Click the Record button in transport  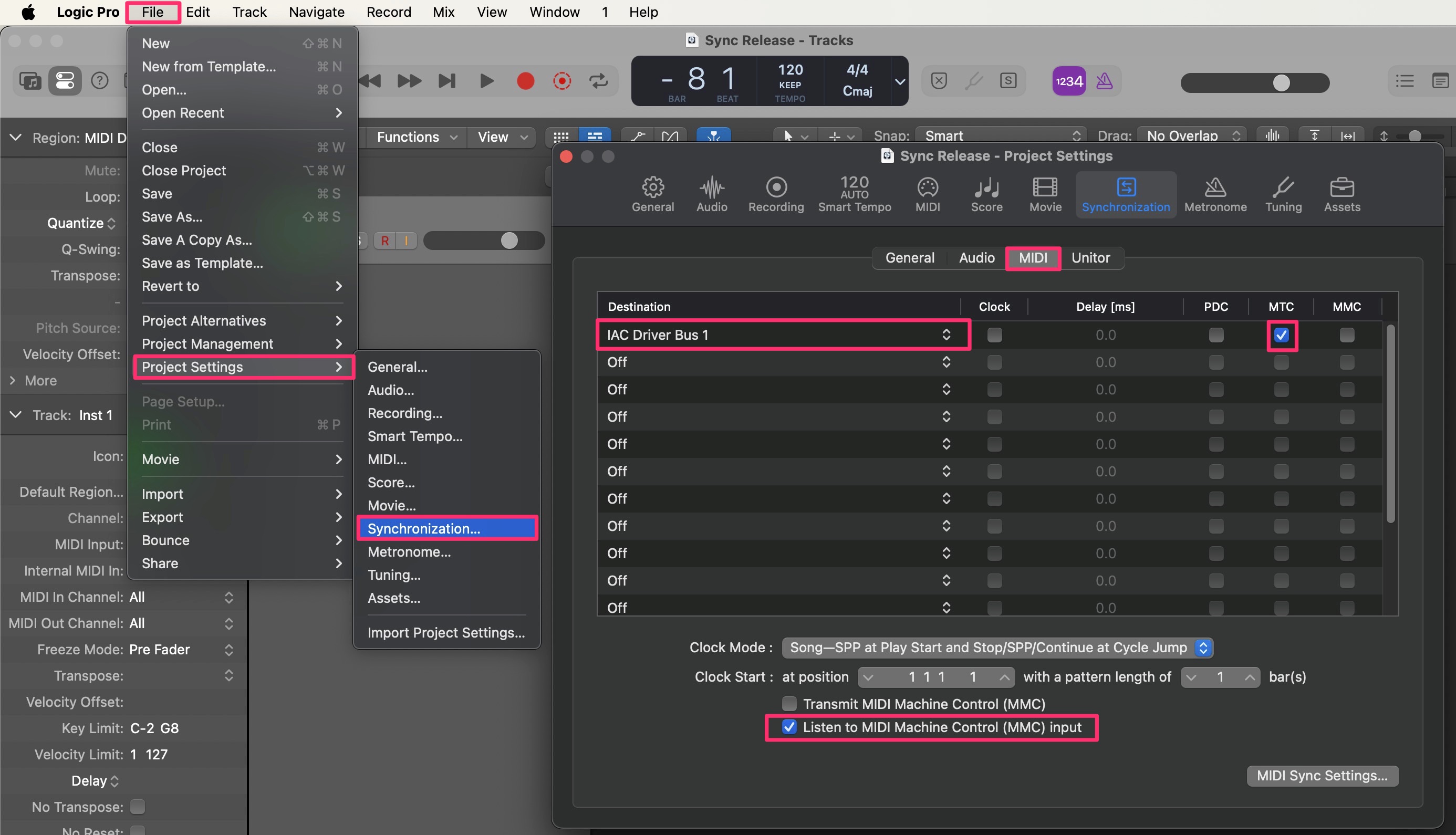(x=525, y=81)
